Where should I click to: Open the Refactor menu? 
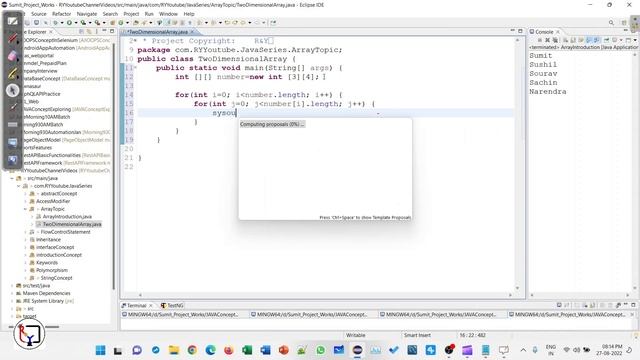(x=62, y=14)
